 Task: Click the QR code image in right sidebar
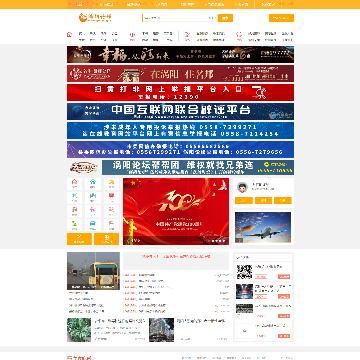[244, 272]
